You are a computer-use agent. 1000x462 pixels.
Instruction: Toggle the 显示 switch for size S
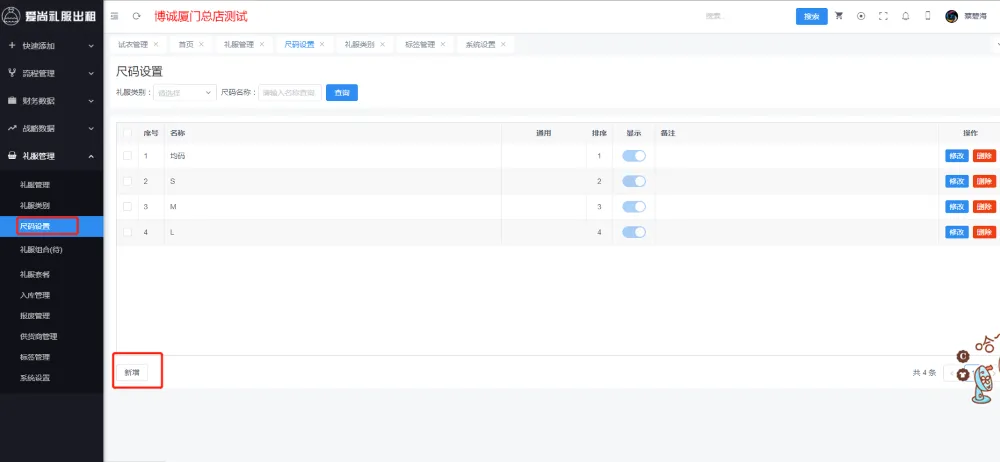coord(634,181)
